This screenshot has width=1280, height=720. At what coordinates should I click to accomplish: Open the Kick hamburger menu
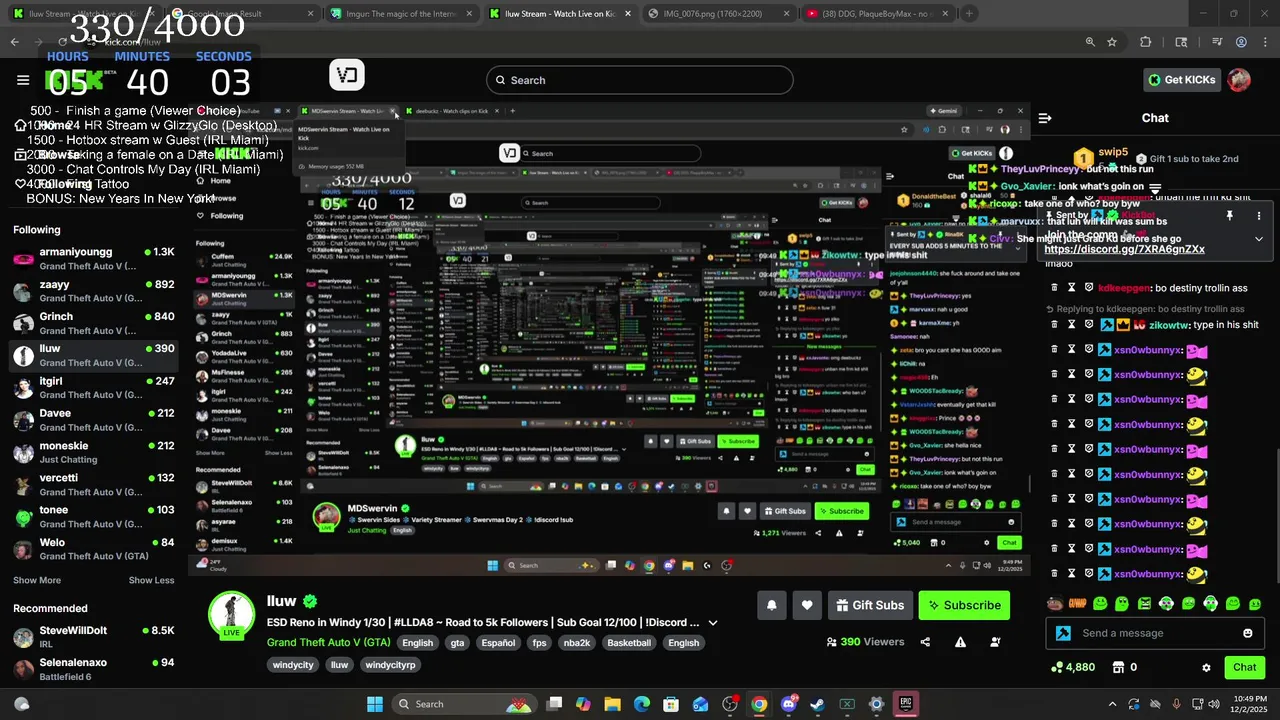coord(23,80)
